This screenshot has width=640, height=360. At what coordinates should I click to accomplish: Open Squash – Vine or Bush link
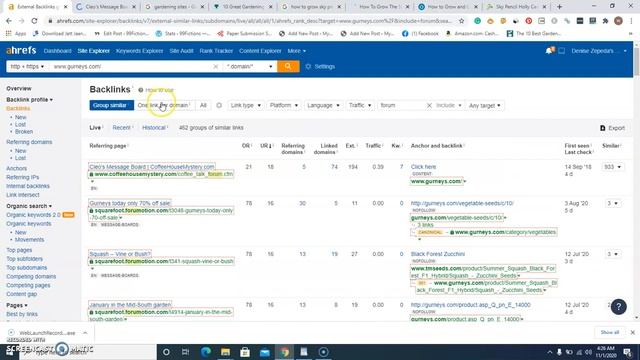120,254
